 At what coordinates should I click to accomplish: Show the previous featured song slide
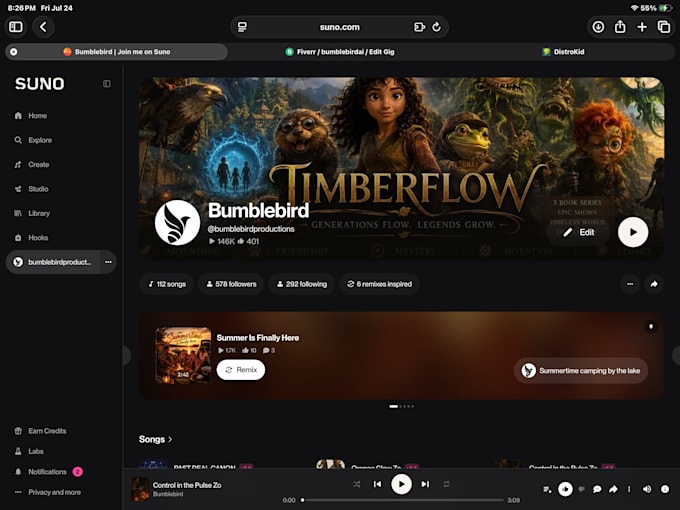click(x=127, y=356)
